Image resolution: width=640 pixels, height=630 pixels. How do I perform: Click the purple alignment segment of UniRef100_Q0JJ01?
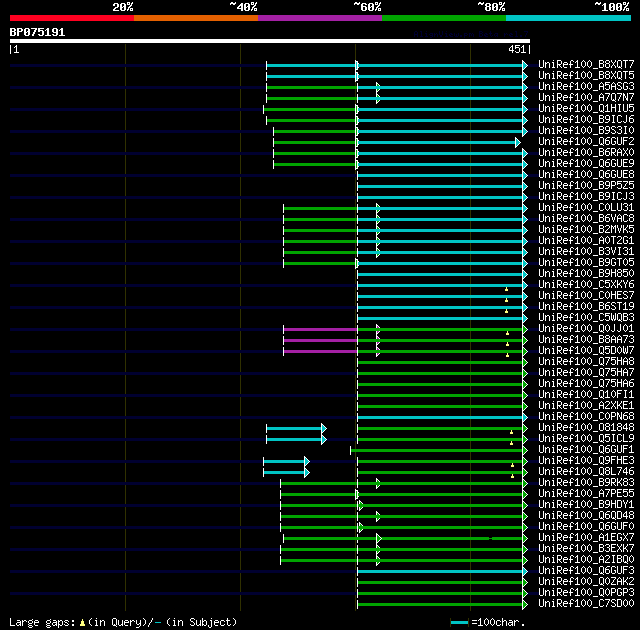click(320, 329)
